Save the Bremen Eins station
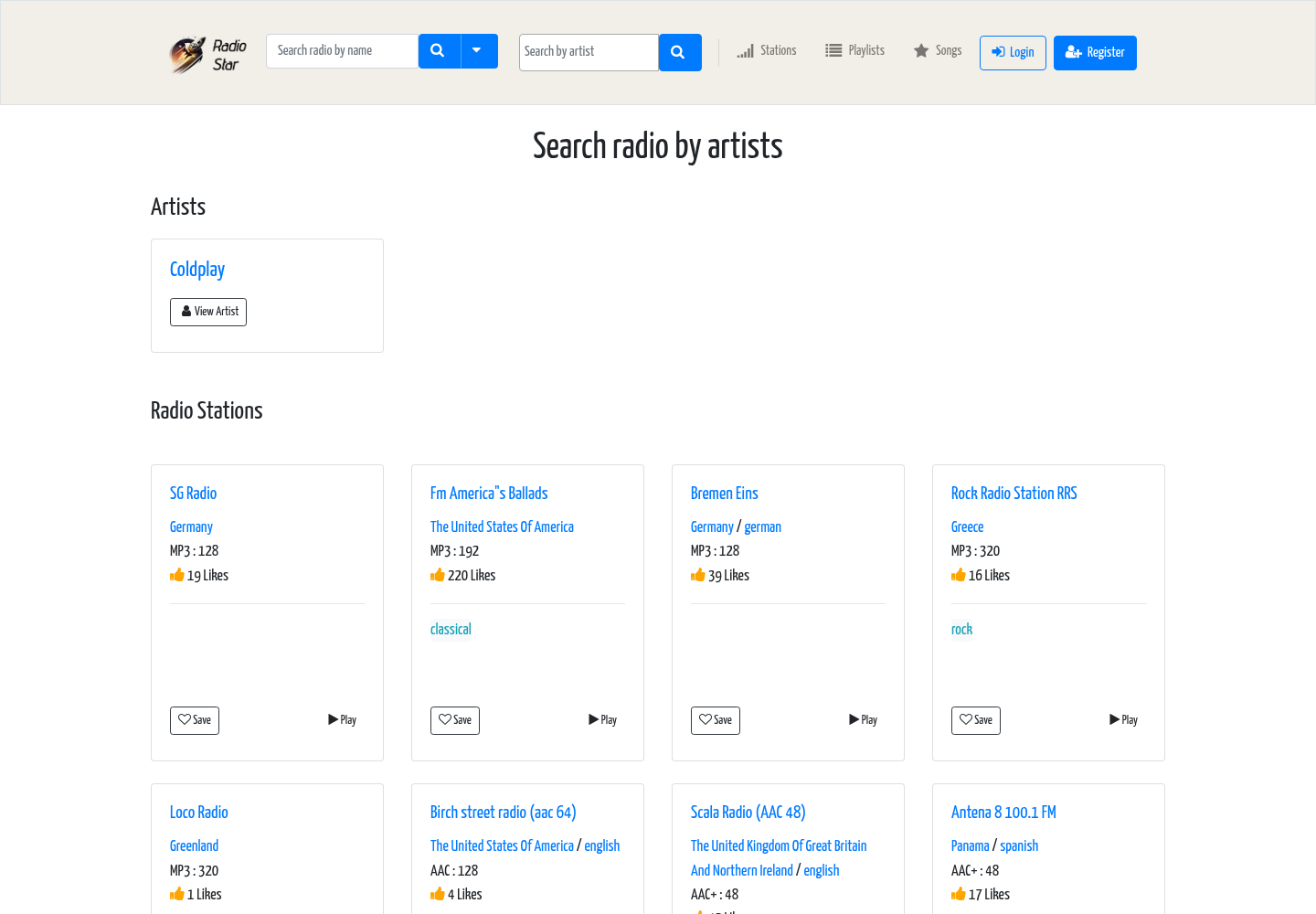This screenshot has height=914, width=1316. click(716, 720)
